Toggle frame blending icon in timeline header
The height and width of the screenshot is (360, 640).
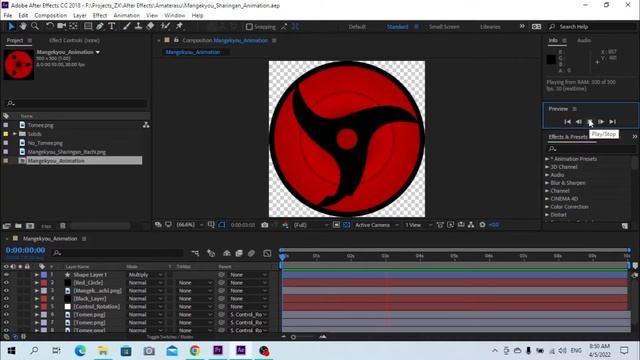(x=239, y=253)
